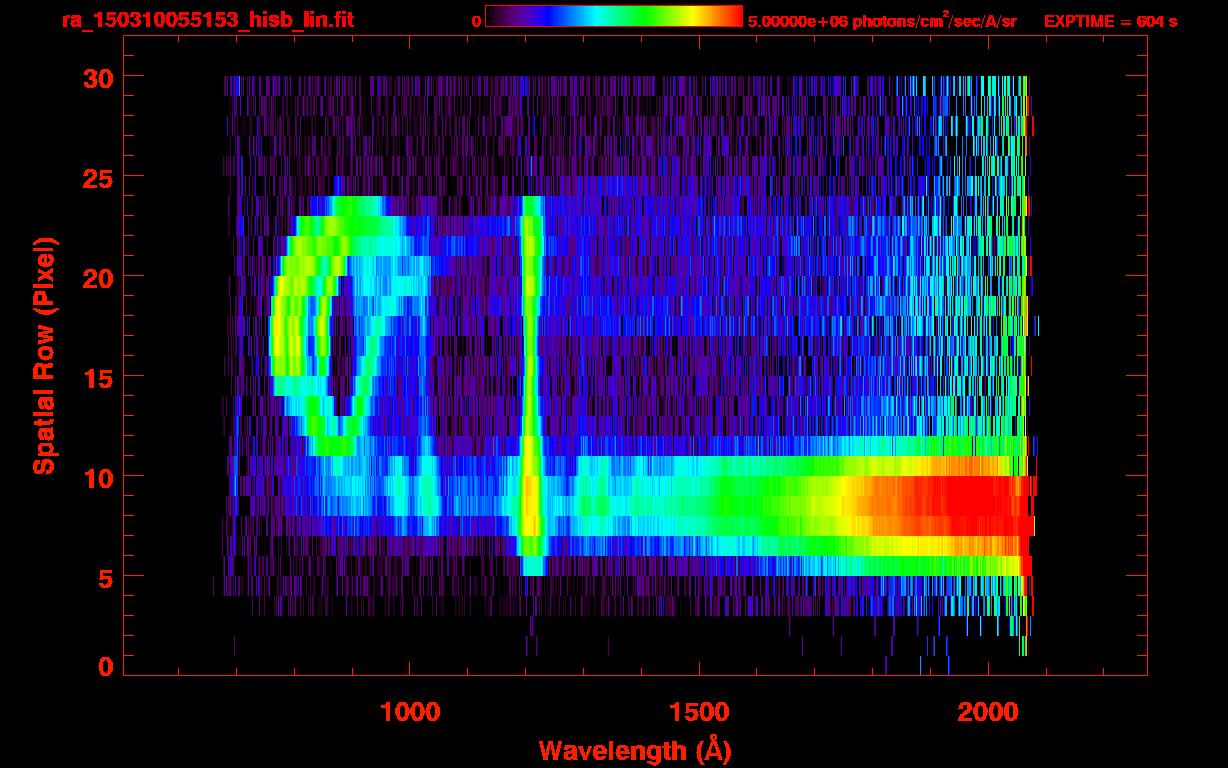
Task: Click the color bar minimum value 0
Action: tap(477, 21)
